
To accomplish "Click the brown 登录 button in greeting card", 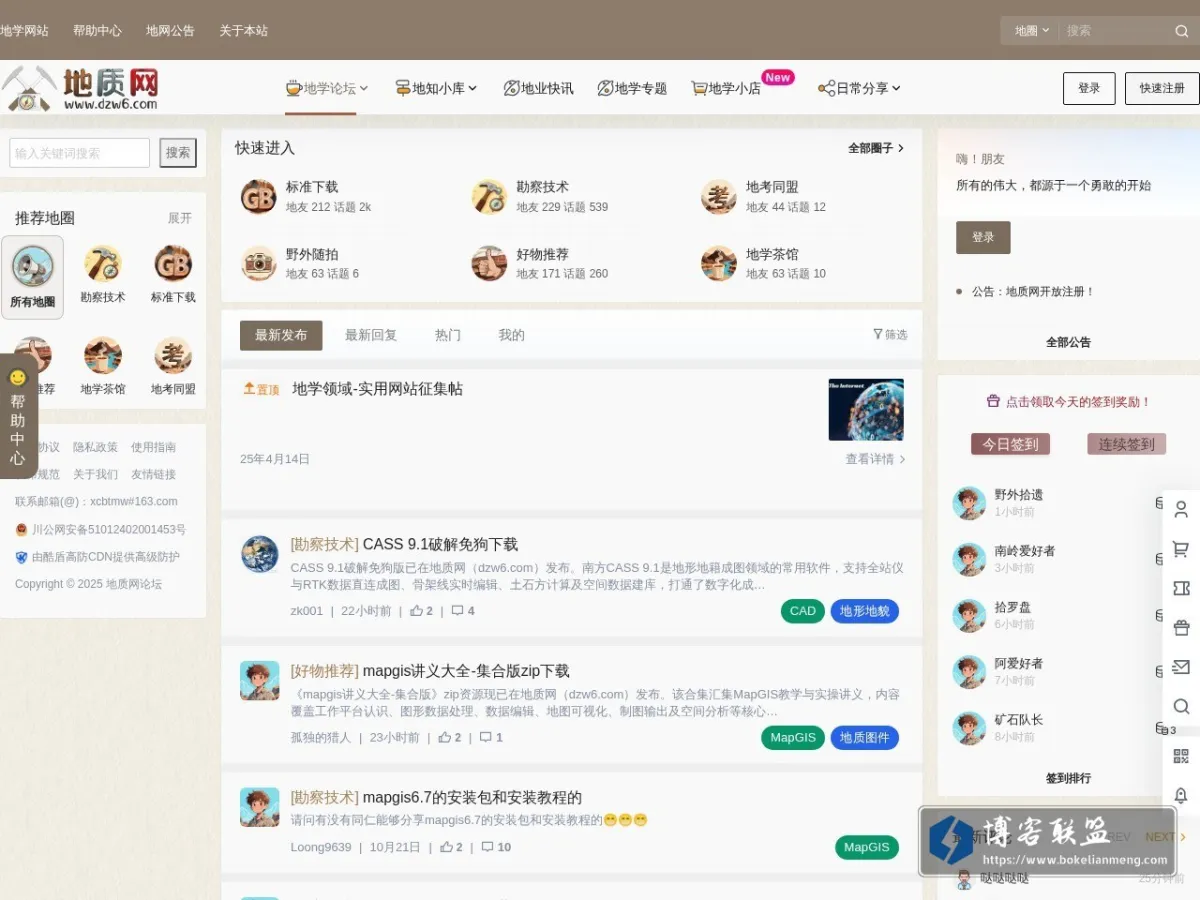I will pos(983,237).
